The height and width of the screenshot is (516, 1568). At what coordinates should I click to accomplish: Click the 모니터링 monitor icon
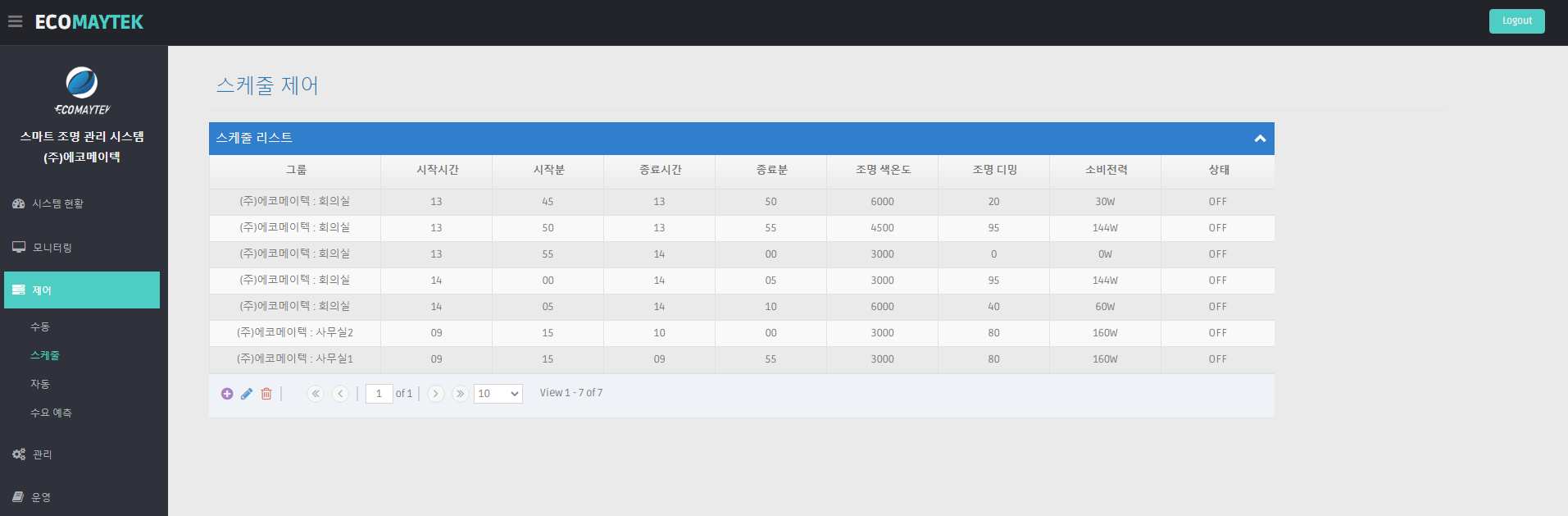[18, 247]
